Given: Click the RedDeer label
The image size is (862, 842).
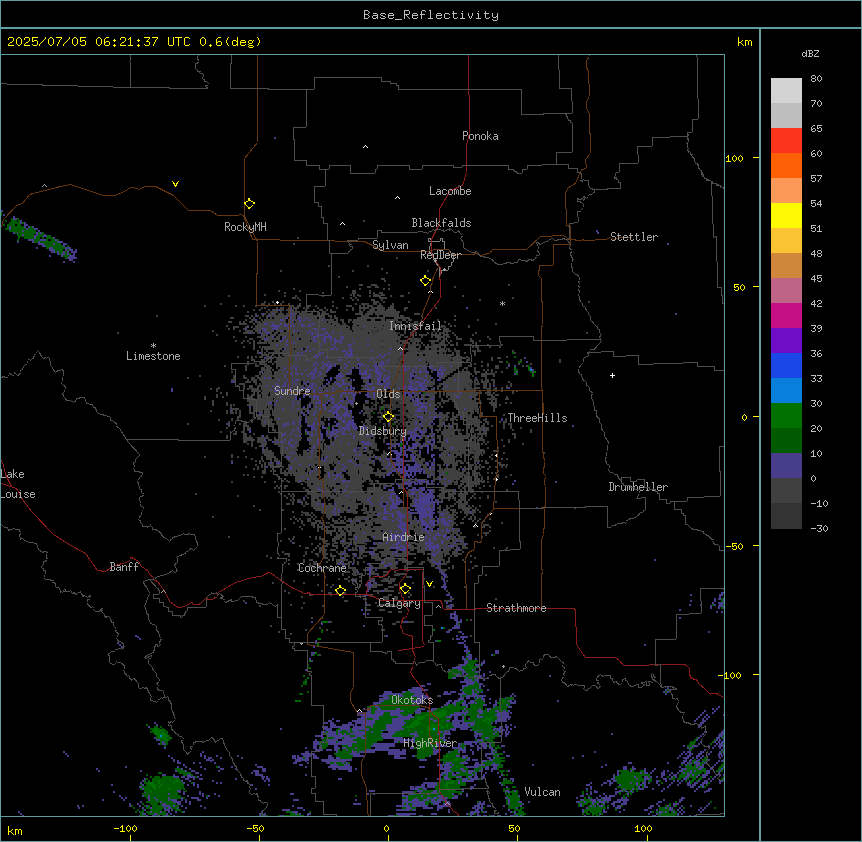Looking at the screenshot, I should 440,255.
